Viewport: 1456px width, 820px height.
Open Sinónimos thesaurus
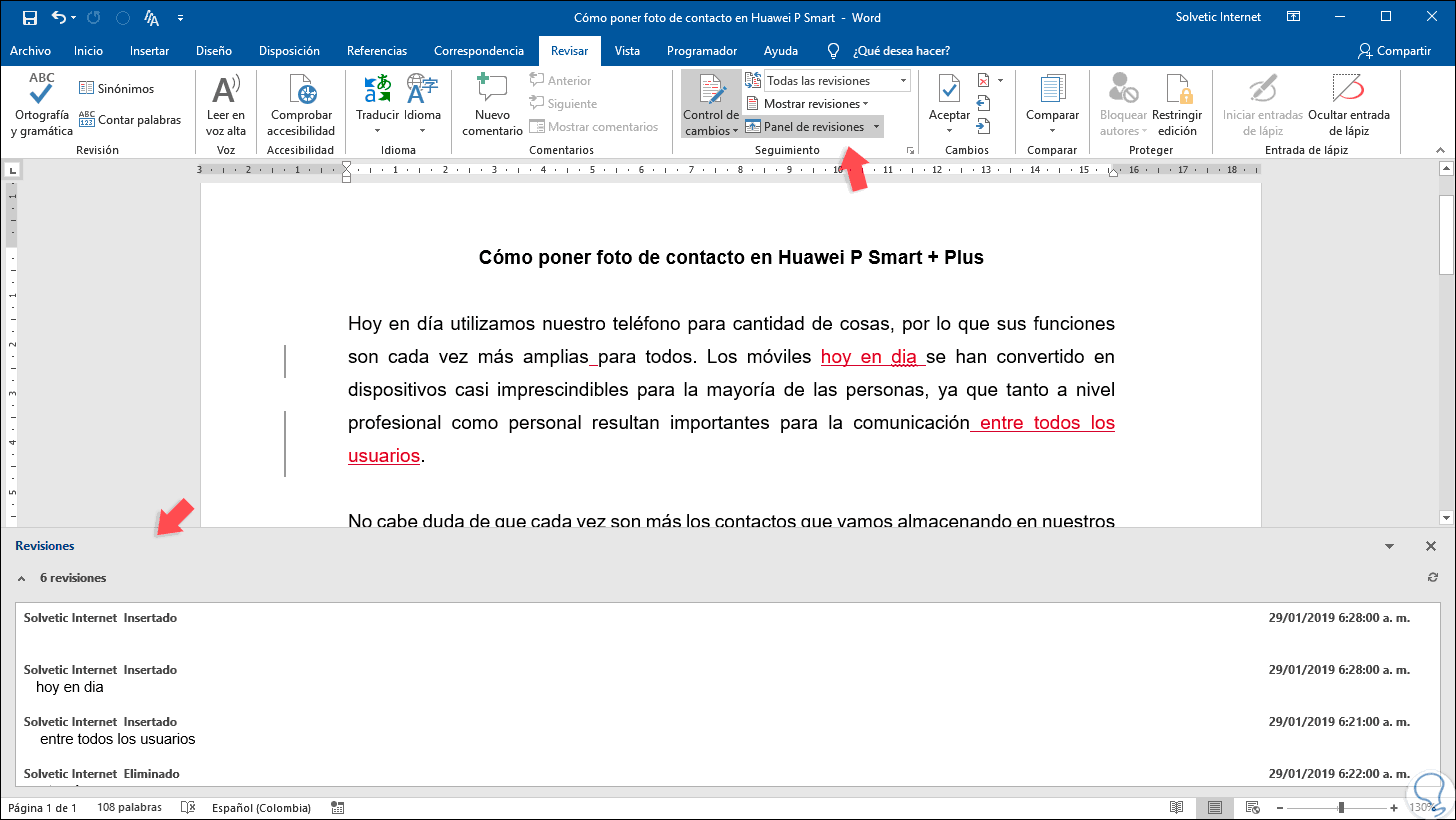point(117,88)
